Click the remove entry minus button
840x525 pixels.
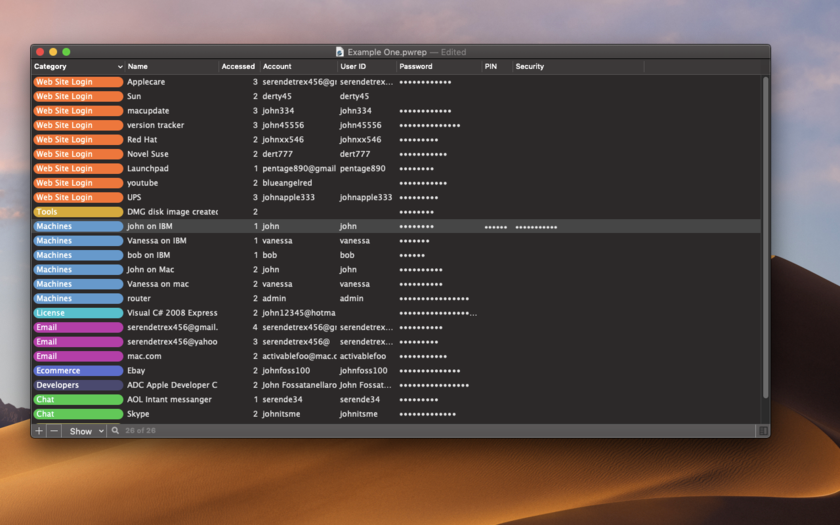click(x=54, y=431)
